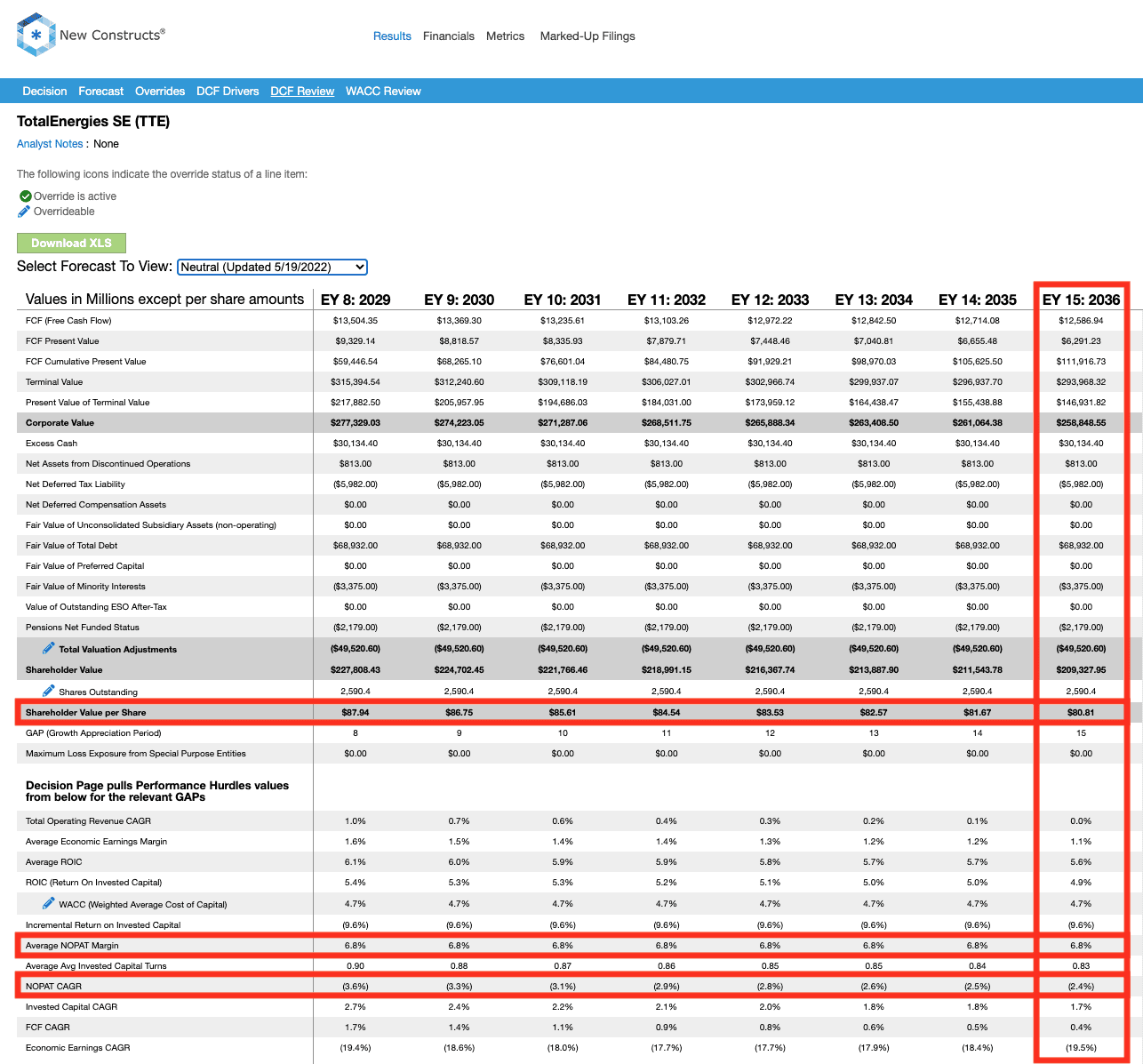Open the Financials menu
Image resolution: width=1143 pixels, height=1064 pixels.
[x=449, y=36]
